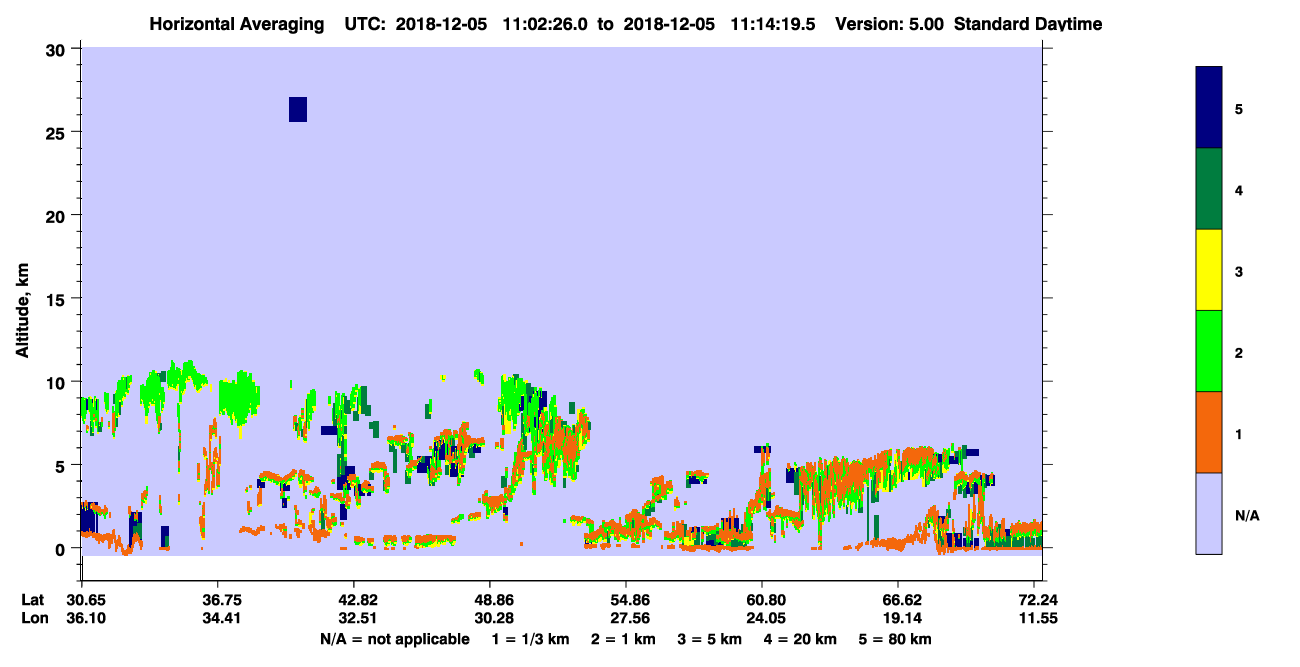Click the y-axis tick label 10

(57, 382)
